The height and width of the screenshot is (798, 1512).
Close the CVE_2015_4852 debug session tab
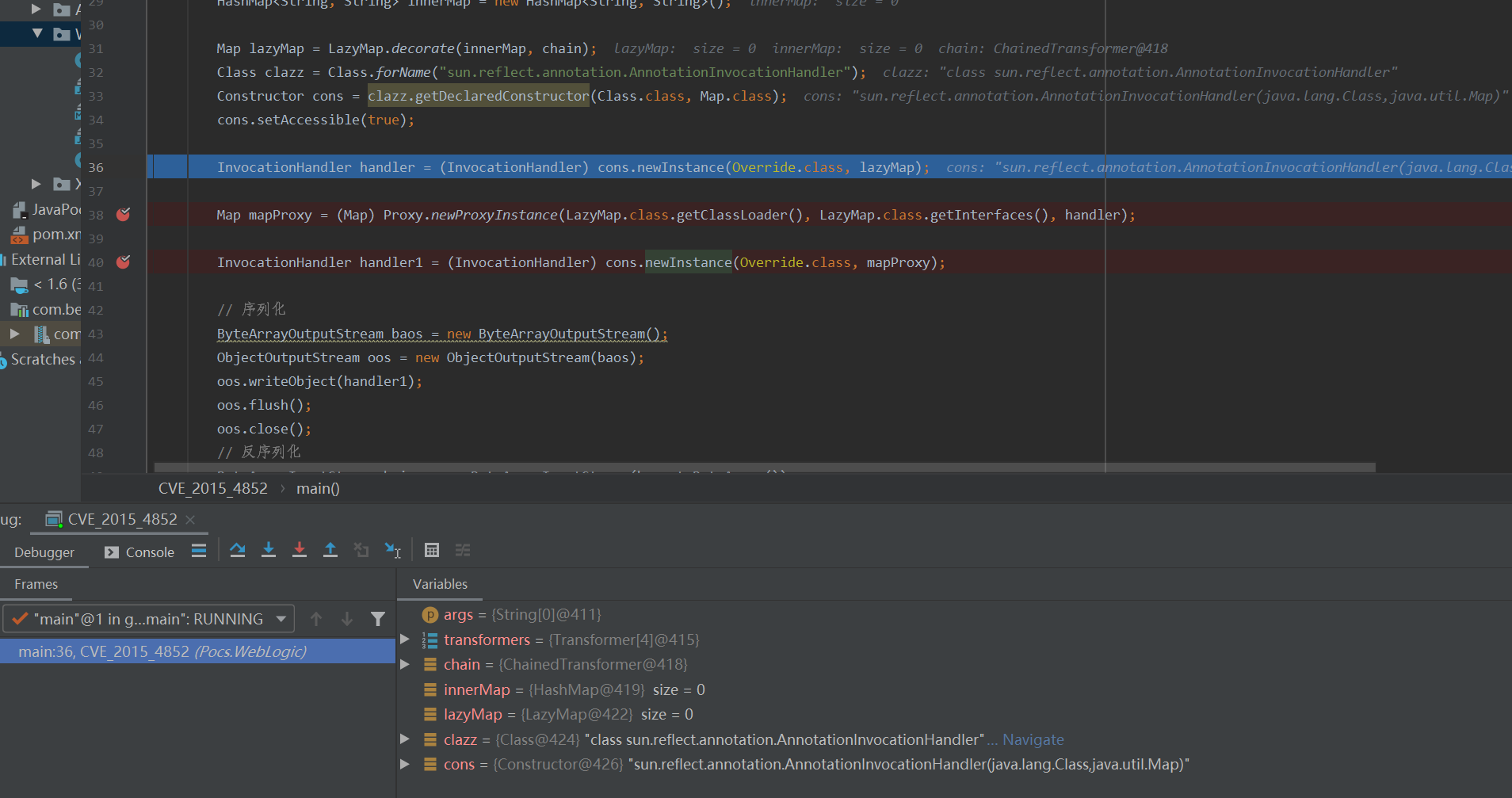coord(190,519)
